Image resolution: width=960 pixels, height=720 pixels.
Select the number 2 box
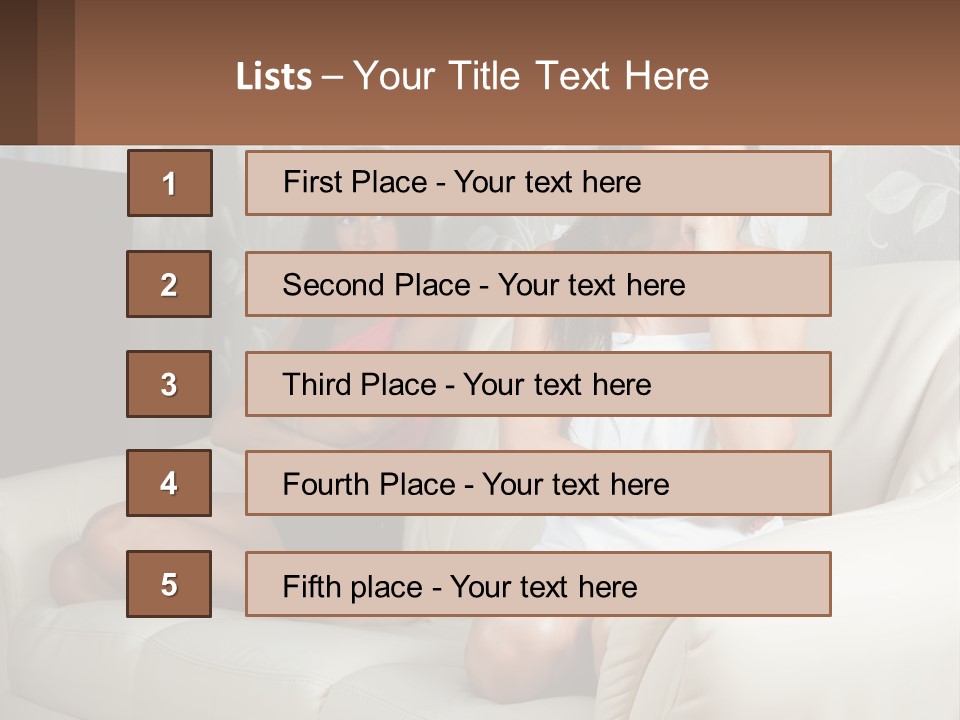tap(169, 284)
